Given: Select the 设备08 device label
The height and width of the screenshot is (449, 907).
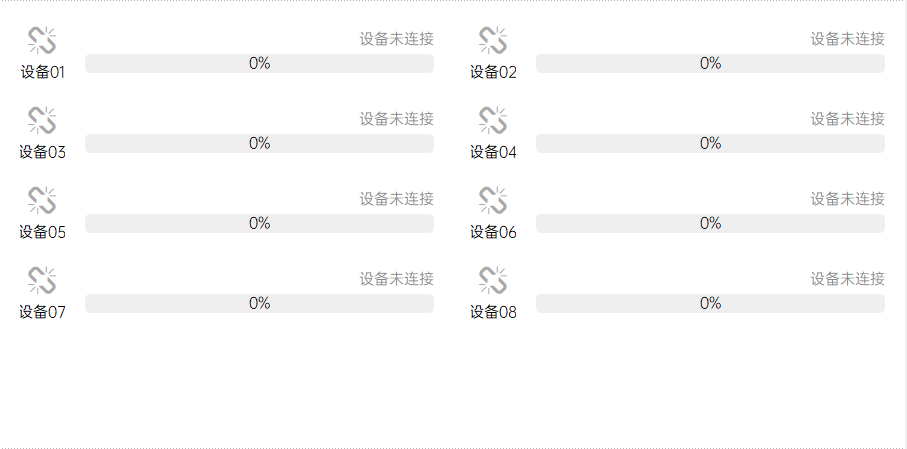Looking at the screenshot, I should 493,312.
